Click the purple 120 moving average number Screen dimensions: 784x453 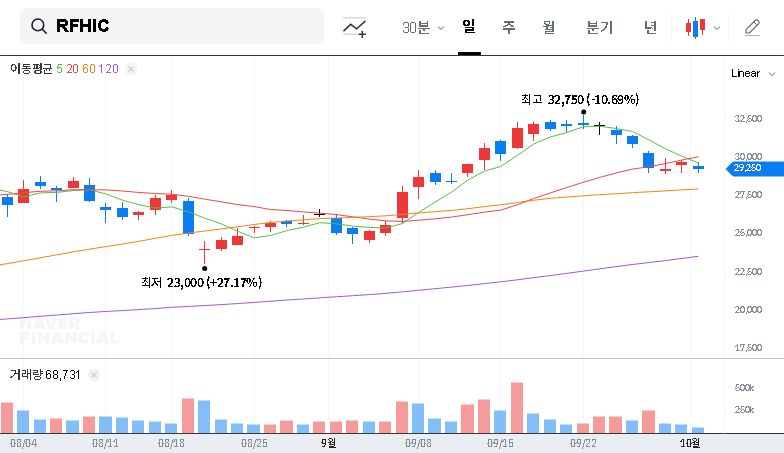click(110, 68)
